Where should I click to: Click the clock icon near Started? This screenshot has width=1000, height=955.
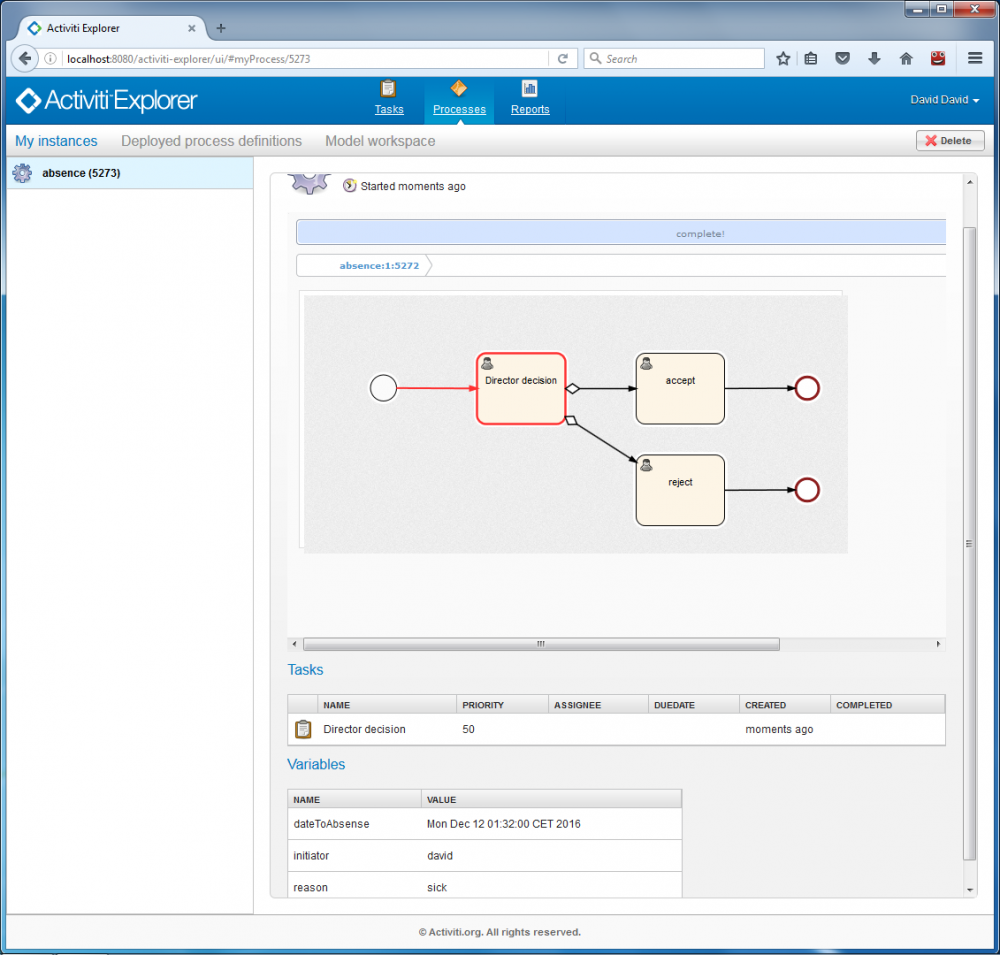click(x=349, y=186)
